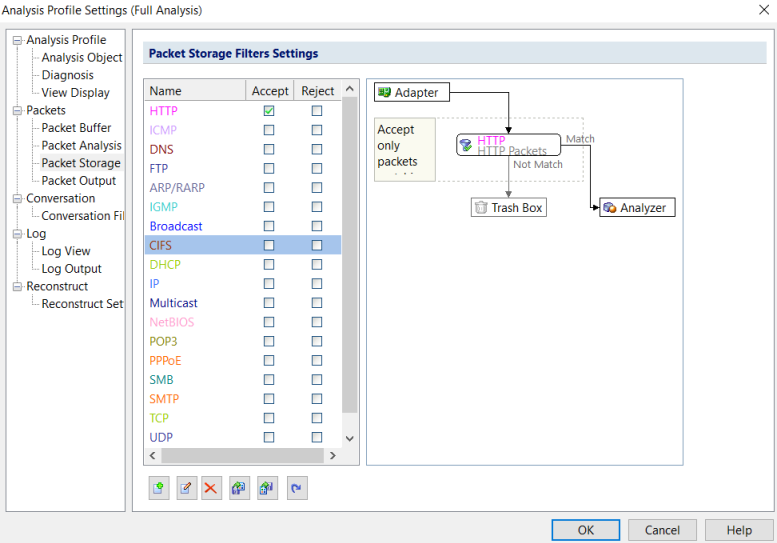Click the Name column header
This screenshot has width=777, height=543.
[195, 91]
